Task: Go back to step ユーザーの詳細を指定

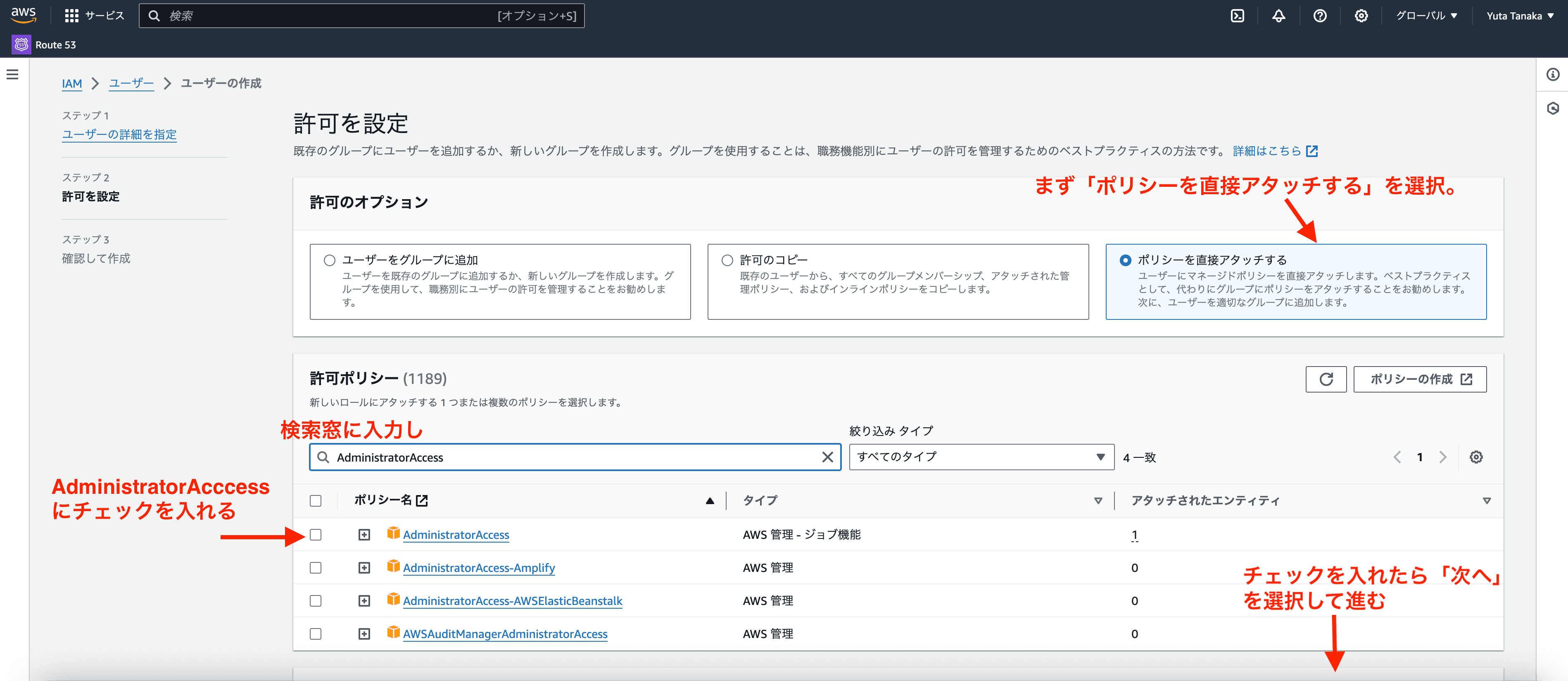Action: 119,135
